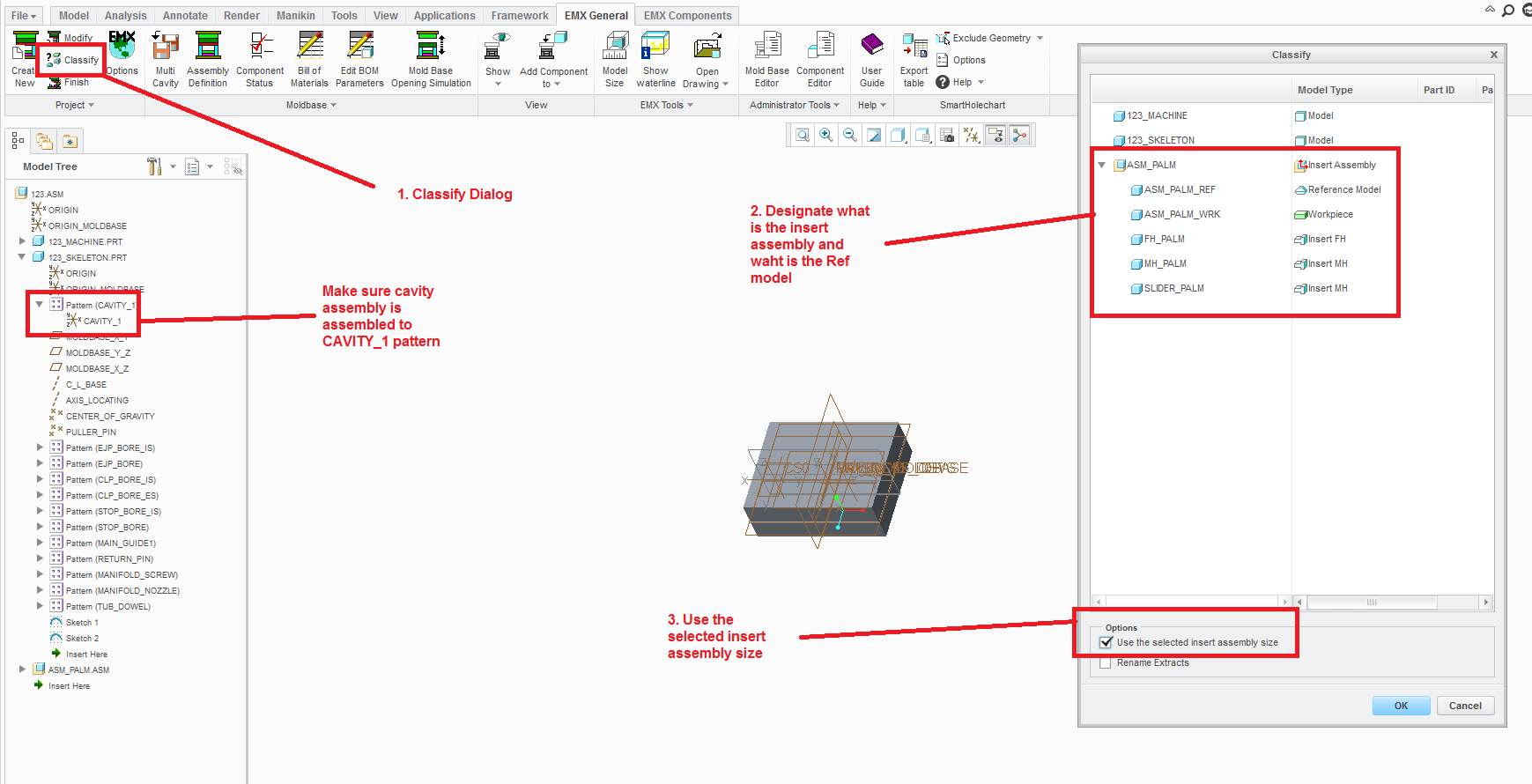Click the Model Size tool
1532x784 pixels.
pos(615,60)
